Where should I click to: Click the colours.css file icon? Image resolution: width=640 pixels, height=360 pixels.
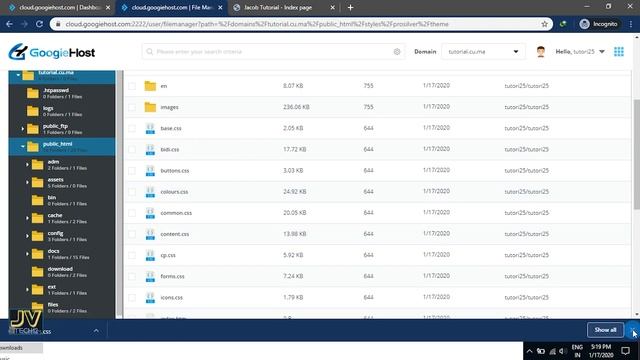(150, 192)
